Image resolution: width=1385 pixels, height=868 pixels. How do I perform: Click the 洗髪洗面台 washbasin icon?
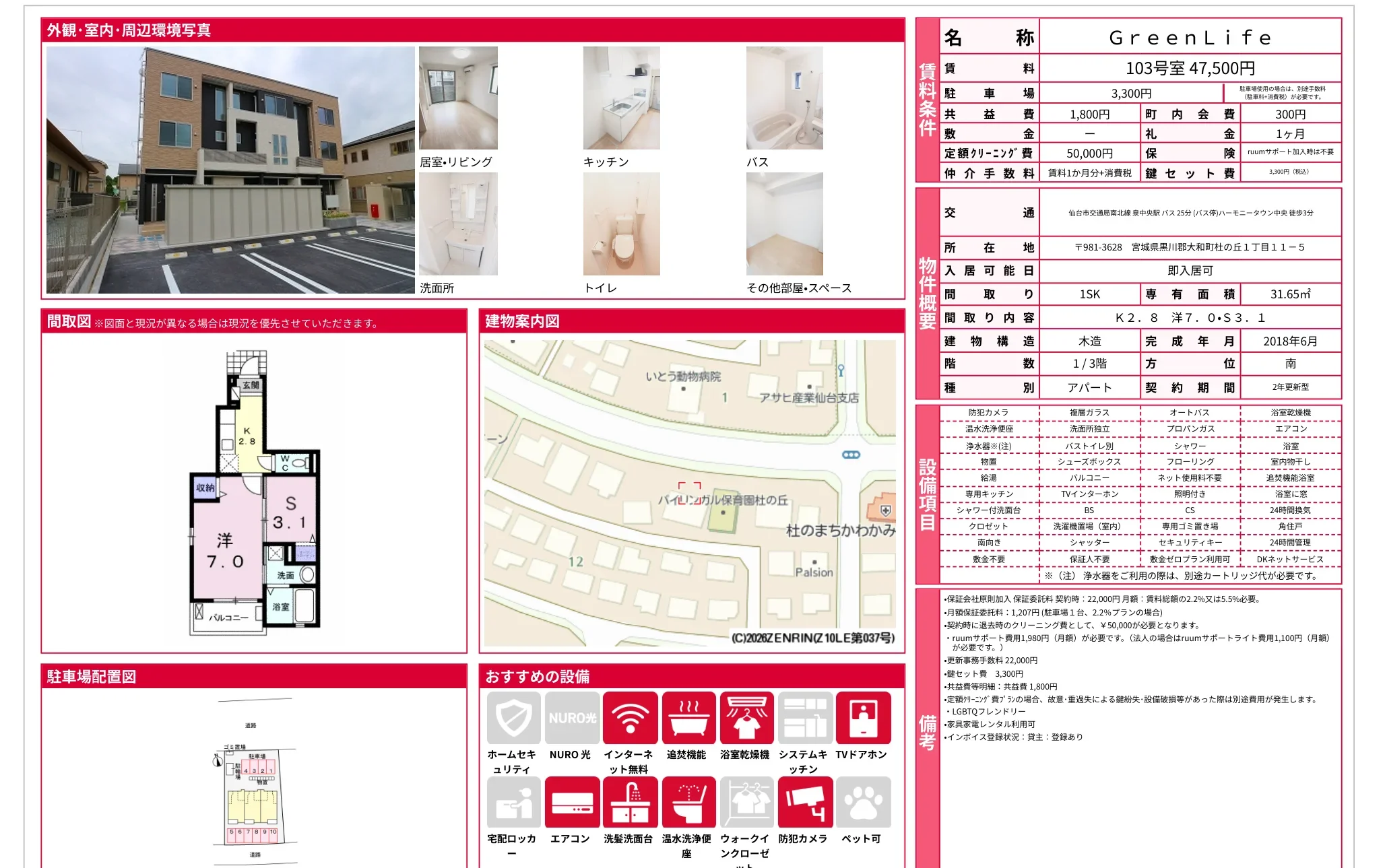630,802
